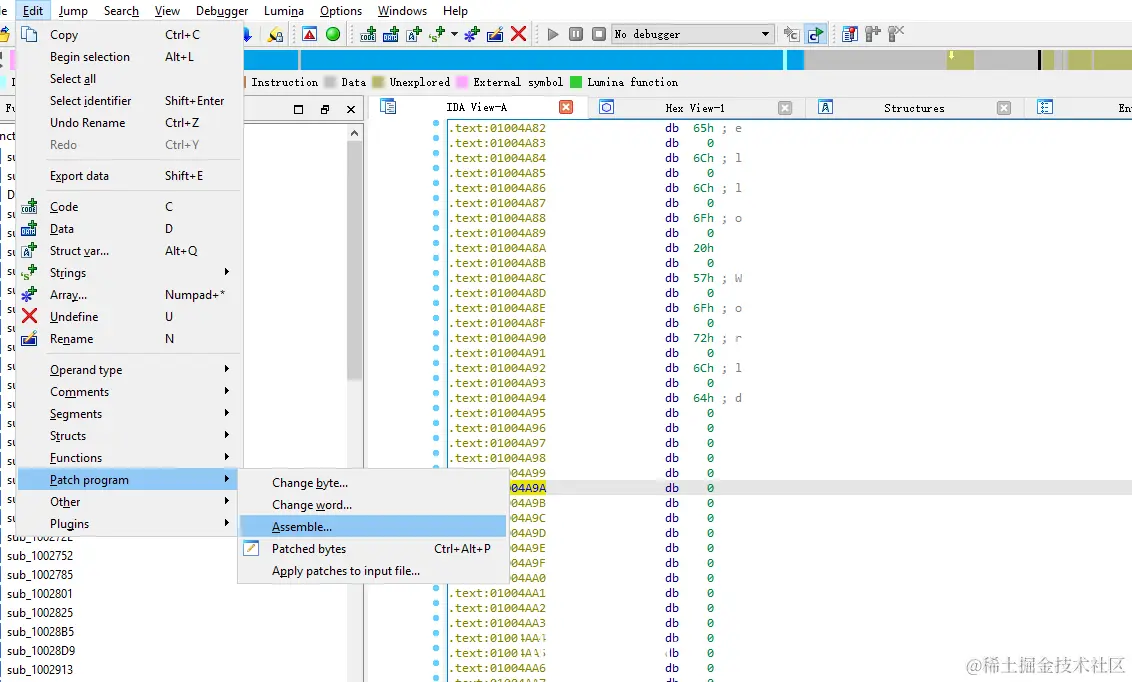
Task: Expand the Functions submenu
Action: click(227, 457)
